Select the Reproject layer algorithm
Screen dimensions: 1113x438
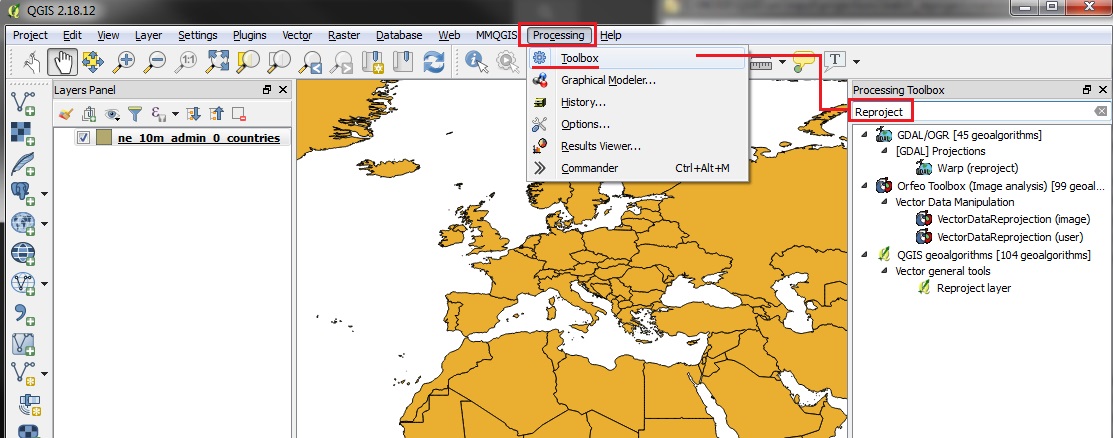974,288
